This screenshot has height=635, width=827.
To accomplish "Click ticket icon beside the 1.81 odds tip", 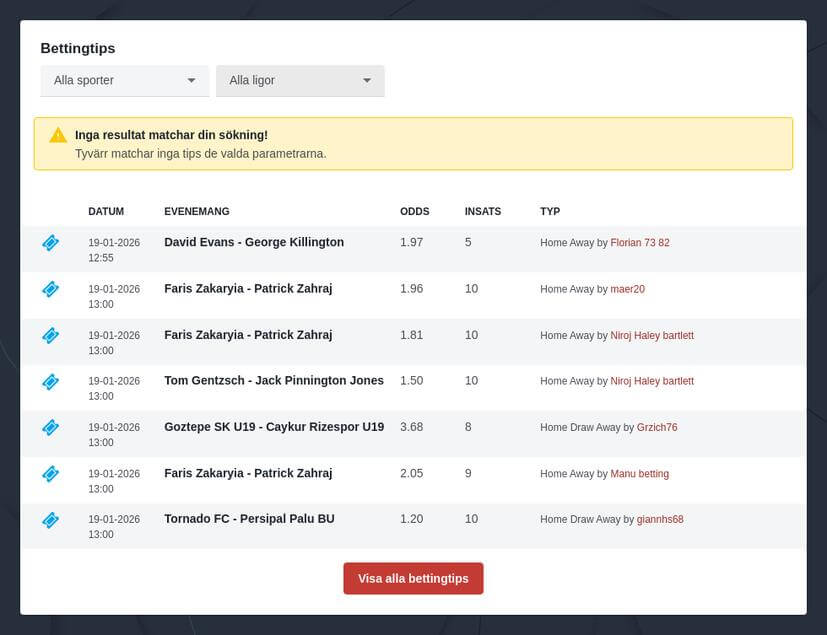I will click(50, 335).
